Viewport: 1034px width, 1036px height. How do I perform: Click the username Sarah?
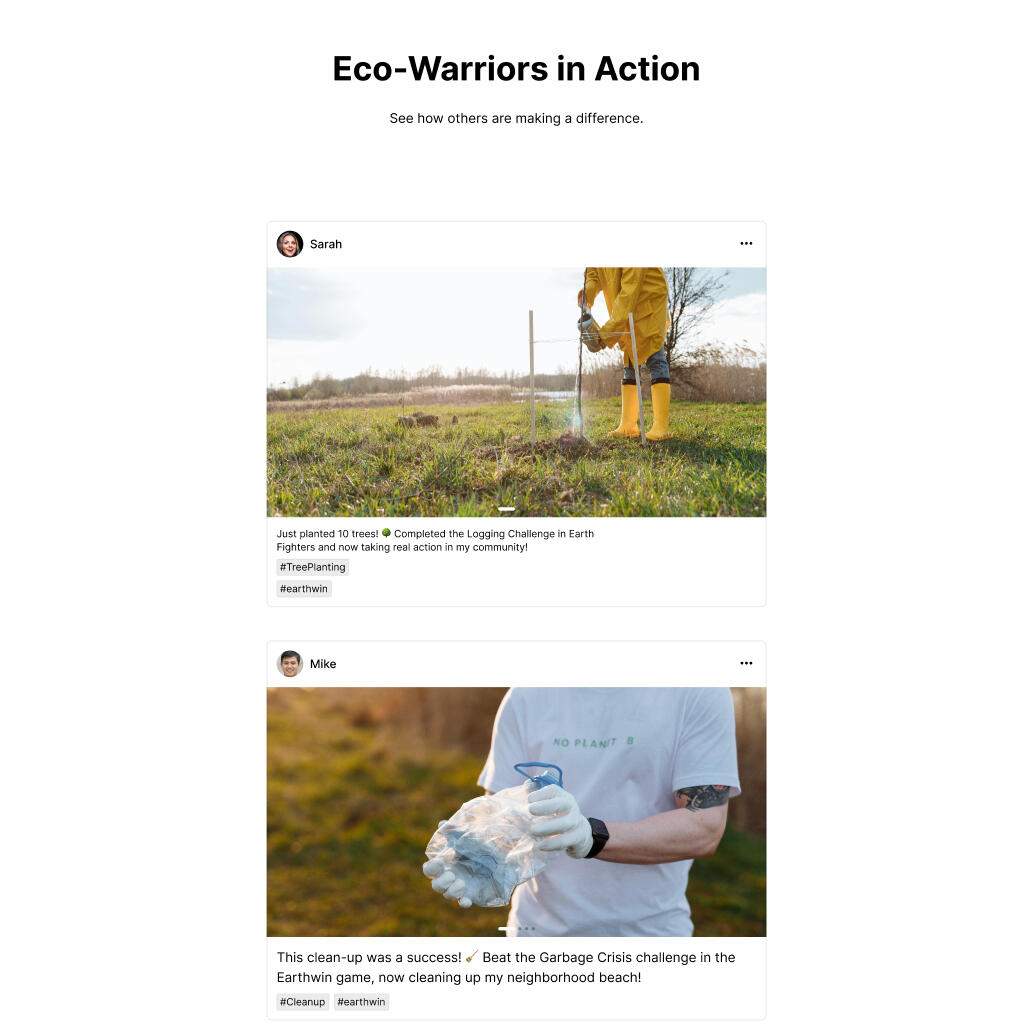click(326, 244)
